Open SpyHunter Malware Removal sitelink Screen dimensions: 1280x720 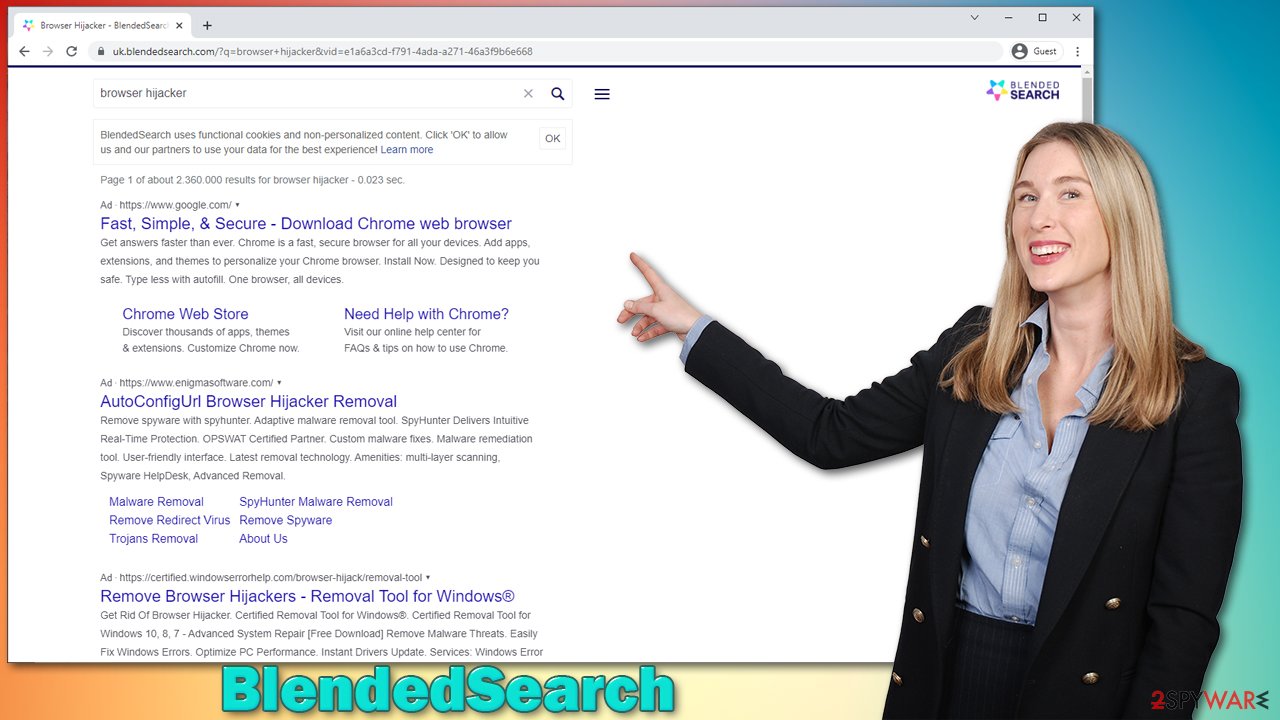(316, 502)
